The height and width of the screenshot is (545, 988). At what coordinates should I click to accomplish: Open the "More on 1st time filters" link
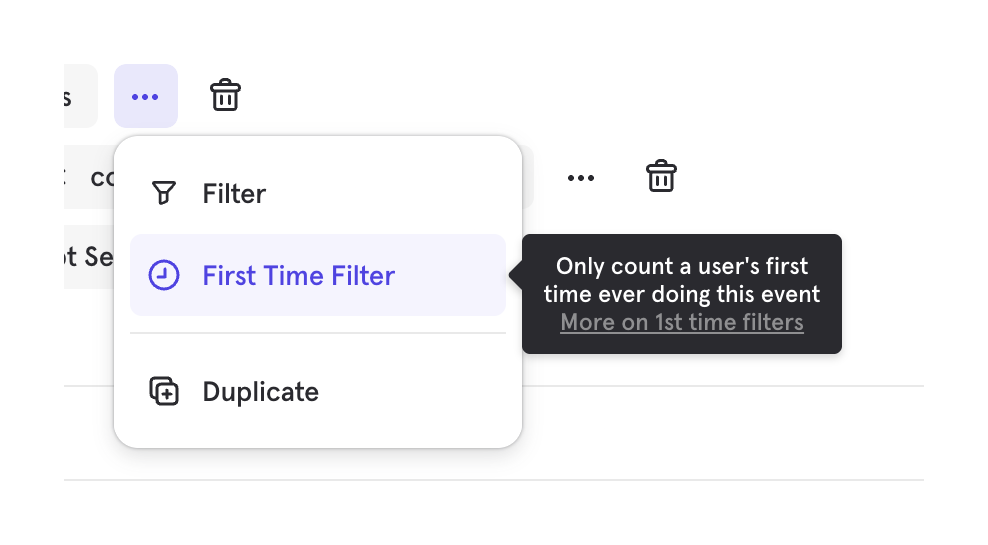click(681, 322)
